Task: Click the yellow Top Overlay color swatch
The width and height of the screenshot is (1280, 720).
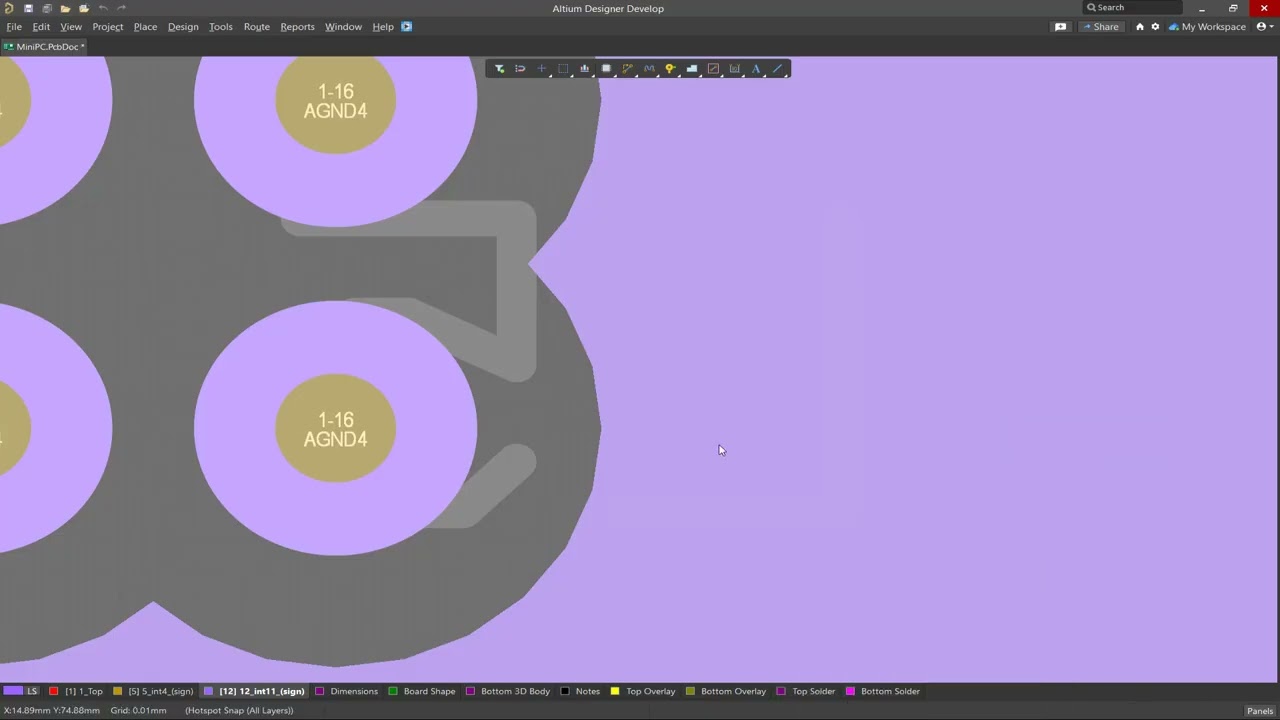Action: click(615, 691)
